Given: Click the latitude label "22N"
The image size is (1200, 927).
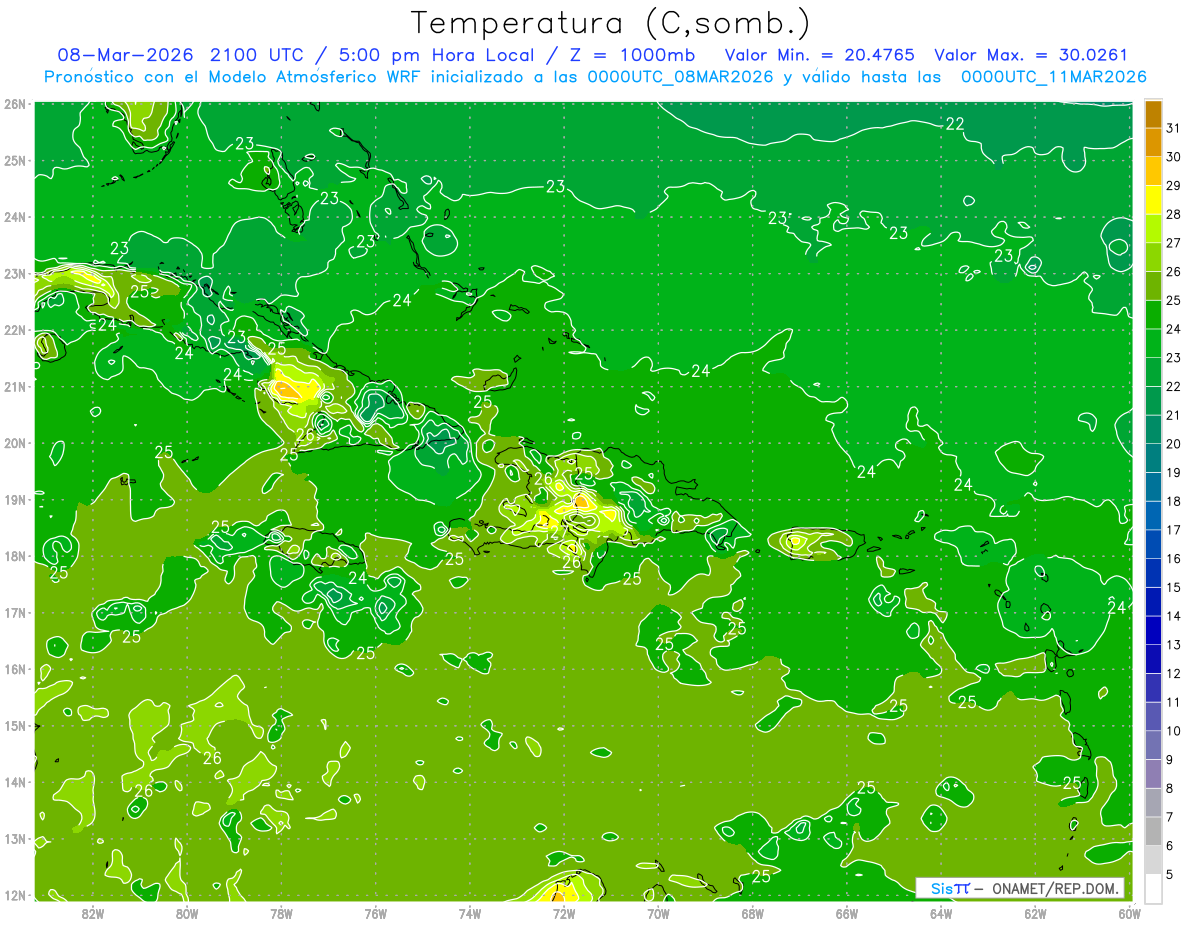Looking at the screenshot, I should pyautogui.click(x=16, y=330).
